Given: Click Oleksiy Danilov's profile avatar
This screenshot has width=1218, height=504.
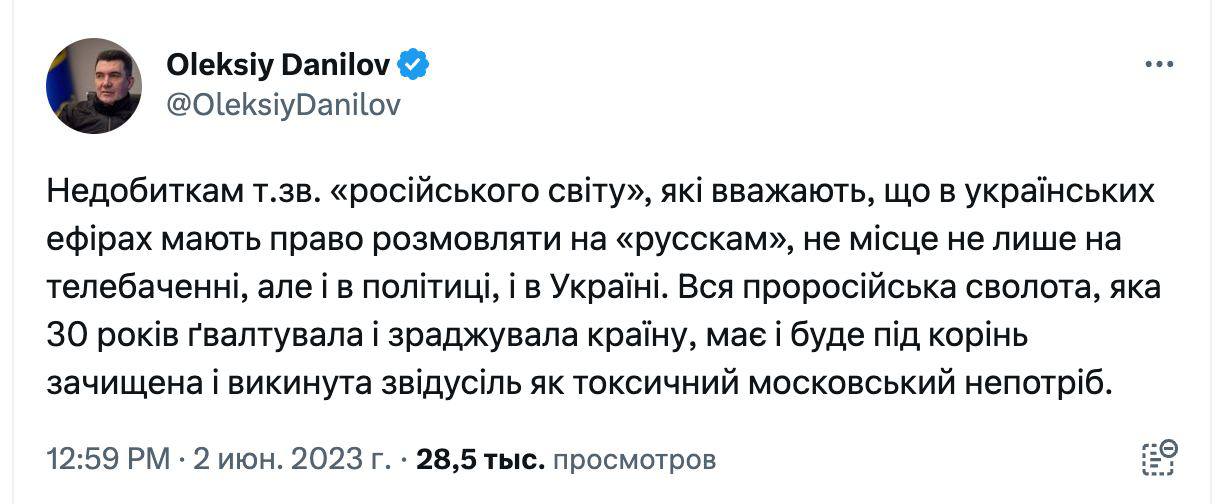Looking at the screenshot, I should click(93, 86).
